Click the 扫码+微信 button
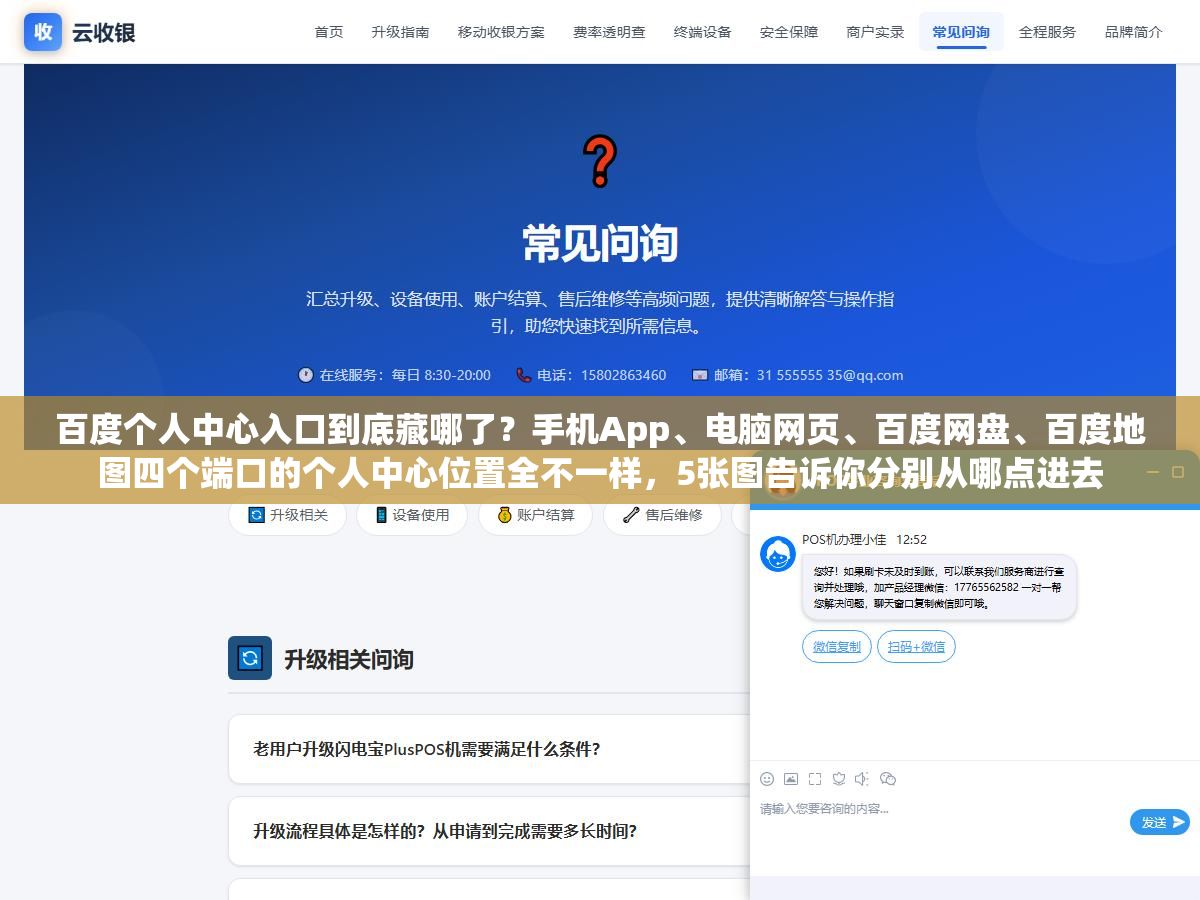Viewport: 1200px width, 900px height. (x=916, y=646)
